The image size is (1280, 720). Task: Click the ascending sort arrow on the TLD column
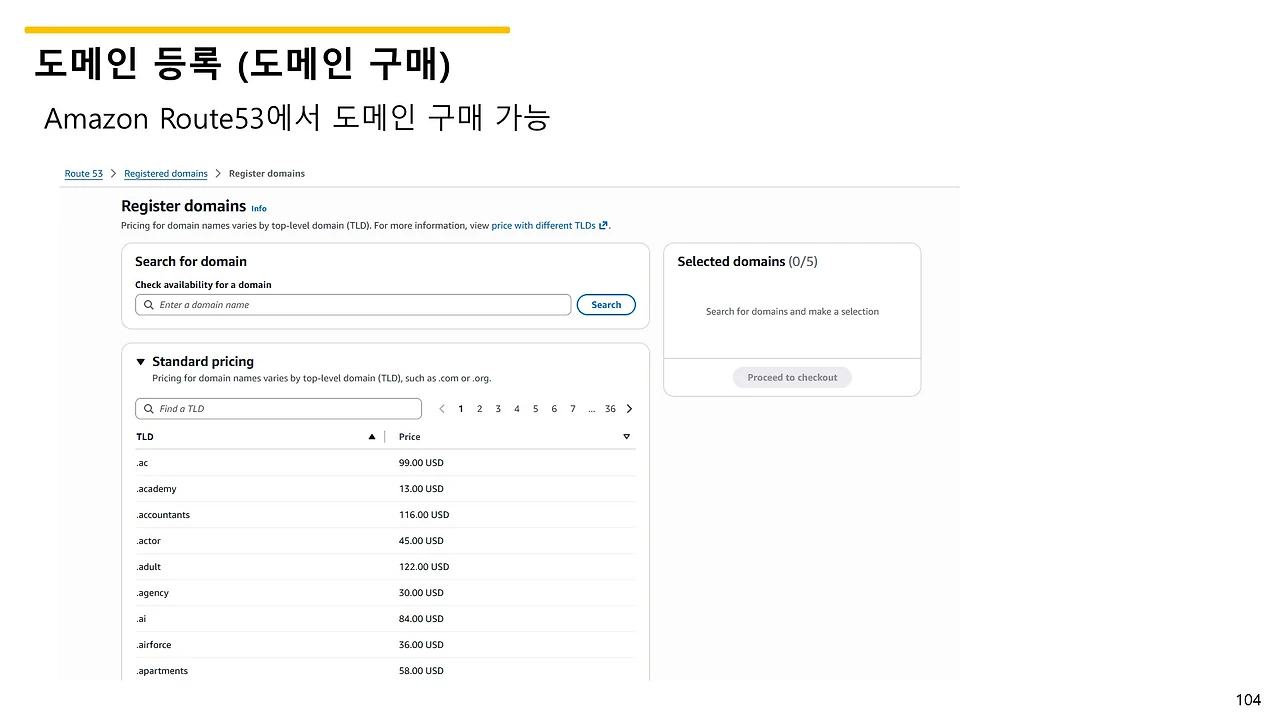(371, 436)
